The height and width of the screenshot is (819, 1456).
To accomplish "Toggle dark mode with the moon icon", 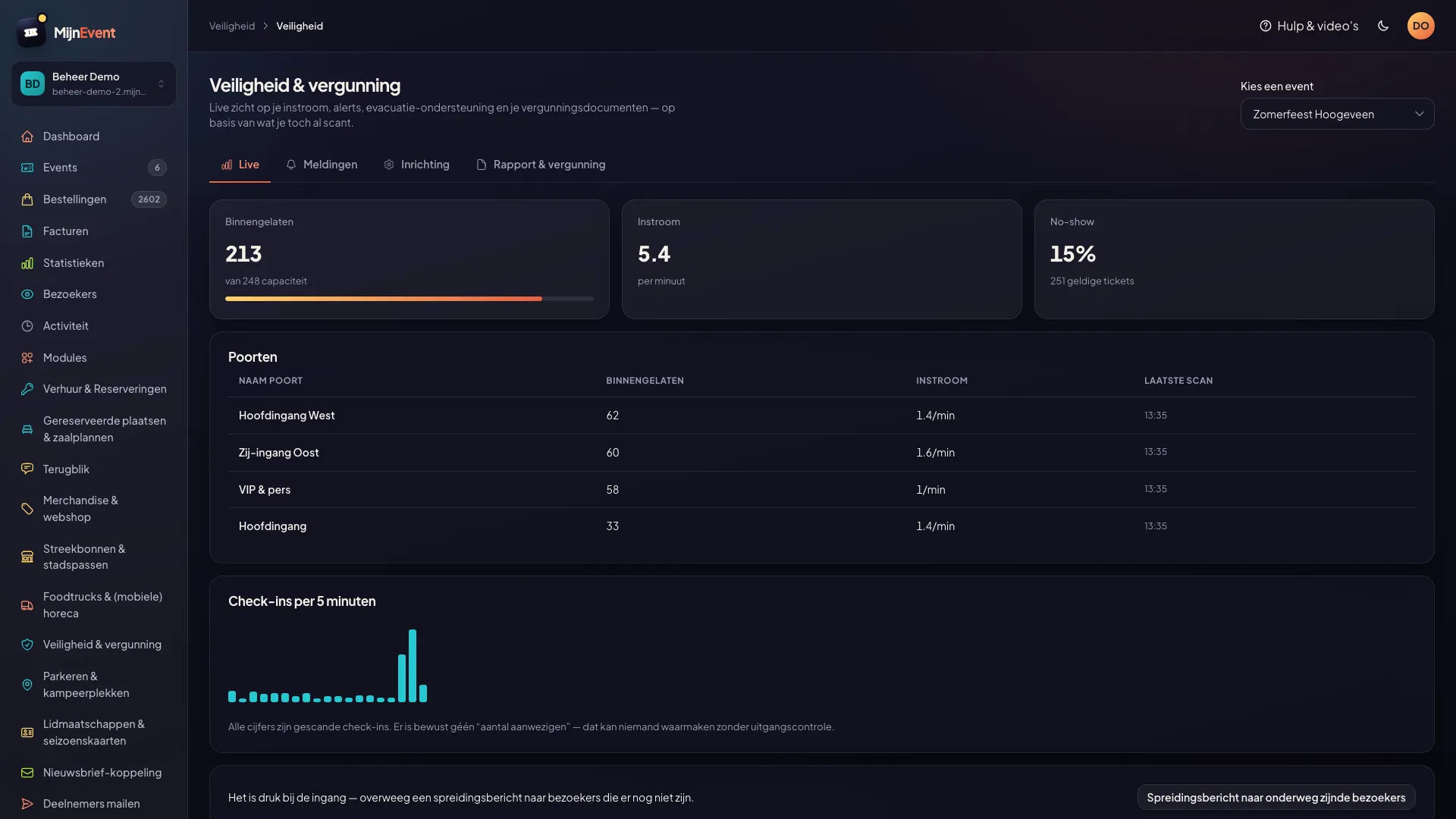I will pos(1383,26).
